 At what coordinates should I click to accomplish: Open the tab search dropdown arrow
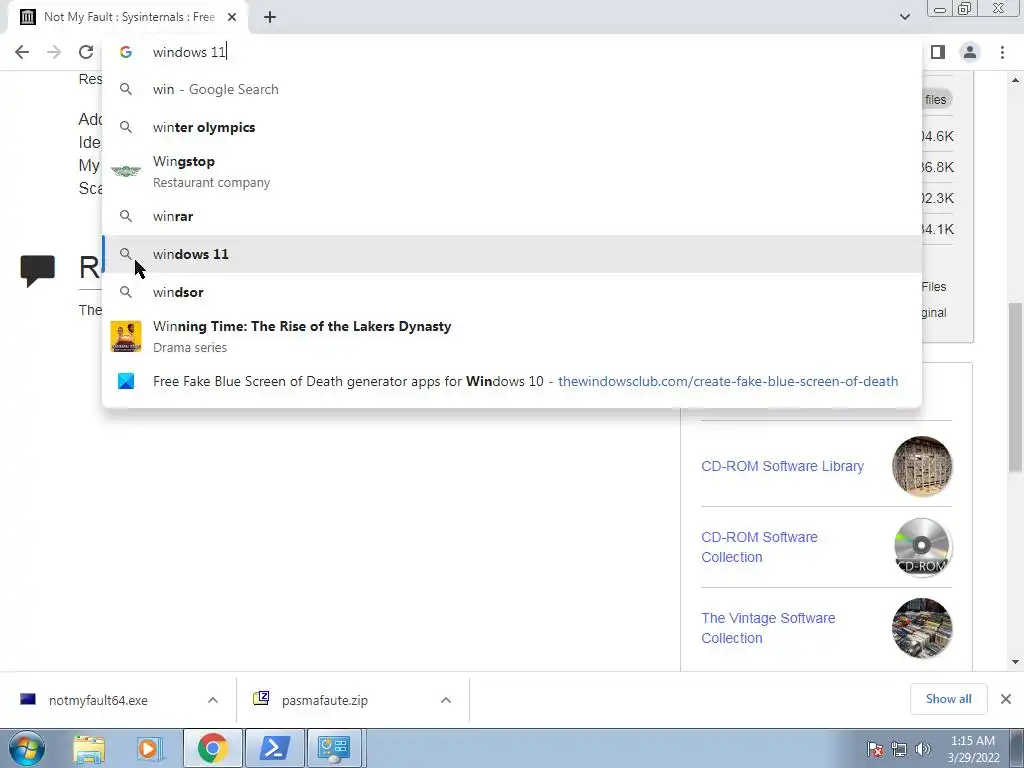point(904,17)
